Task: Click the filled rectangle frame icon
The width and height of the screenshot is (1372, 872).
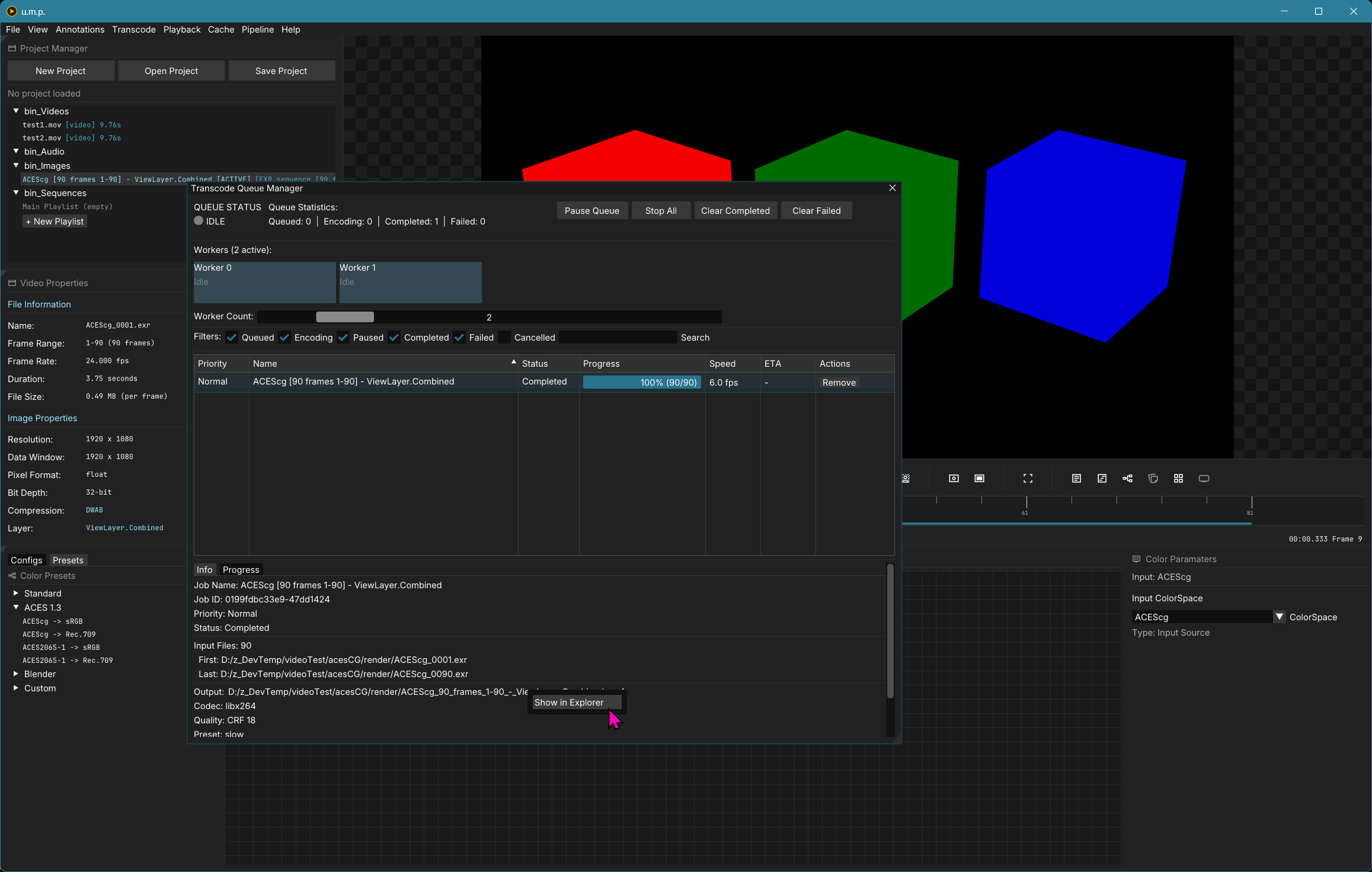Action: [979, 479]
